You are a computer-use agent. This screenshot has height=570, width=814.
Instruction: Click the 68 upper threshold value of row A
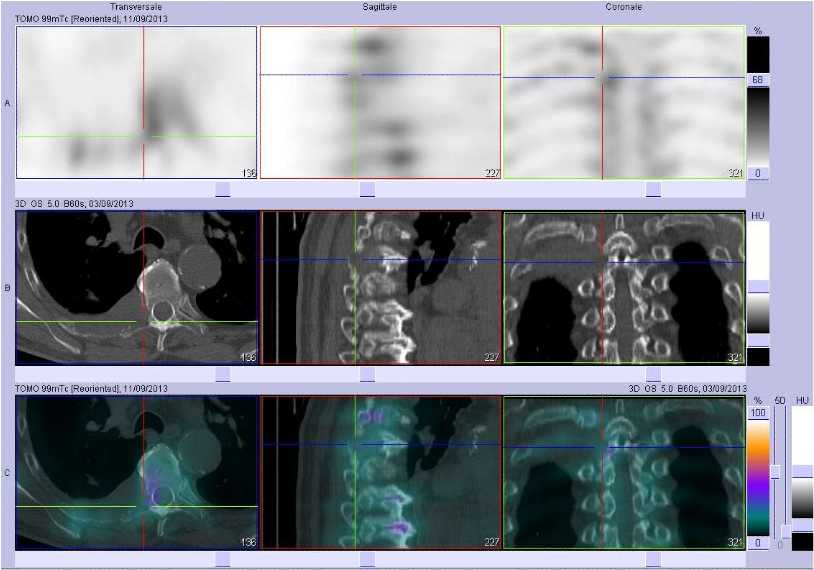point(758,80)
